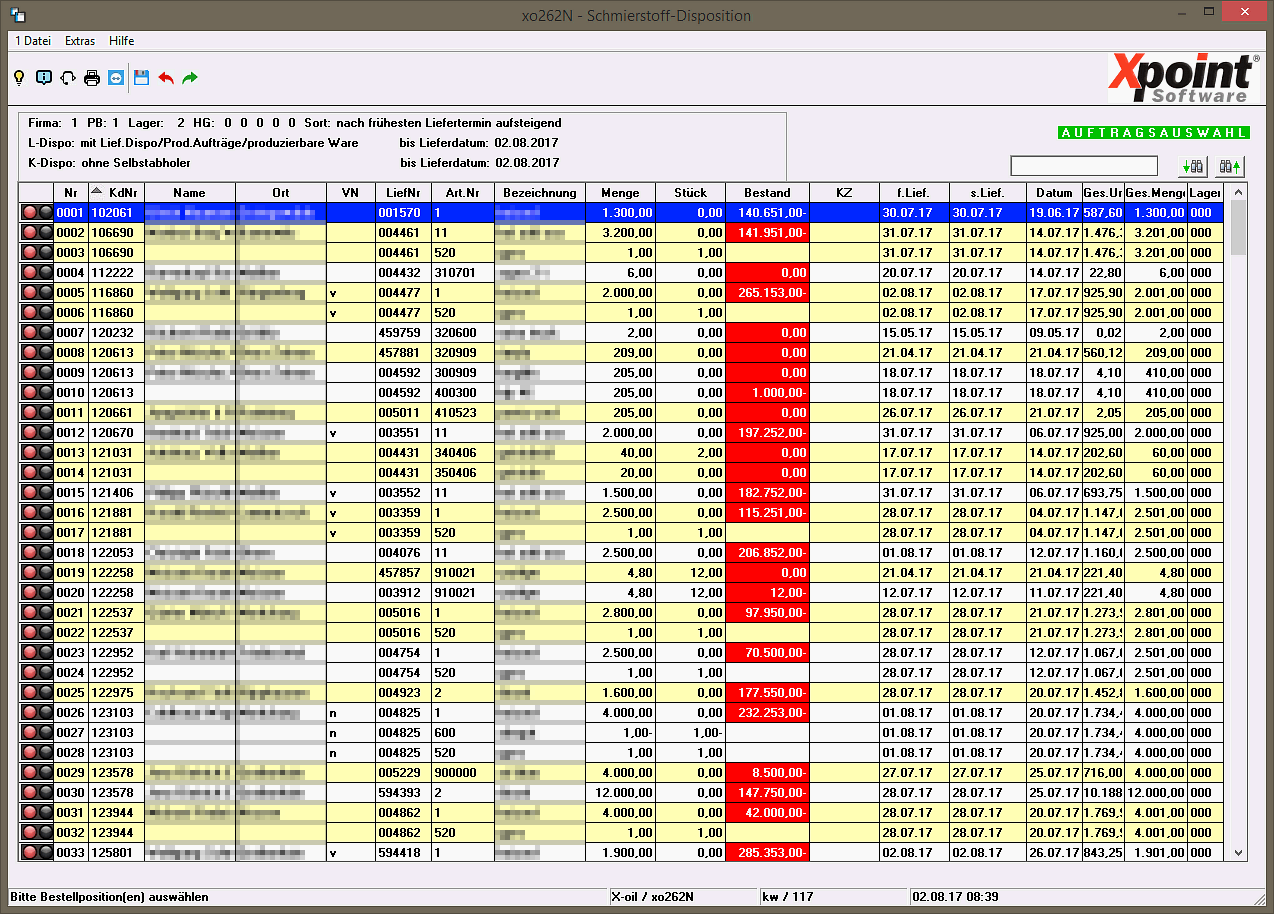Click the KZ column header

[844, 192]
